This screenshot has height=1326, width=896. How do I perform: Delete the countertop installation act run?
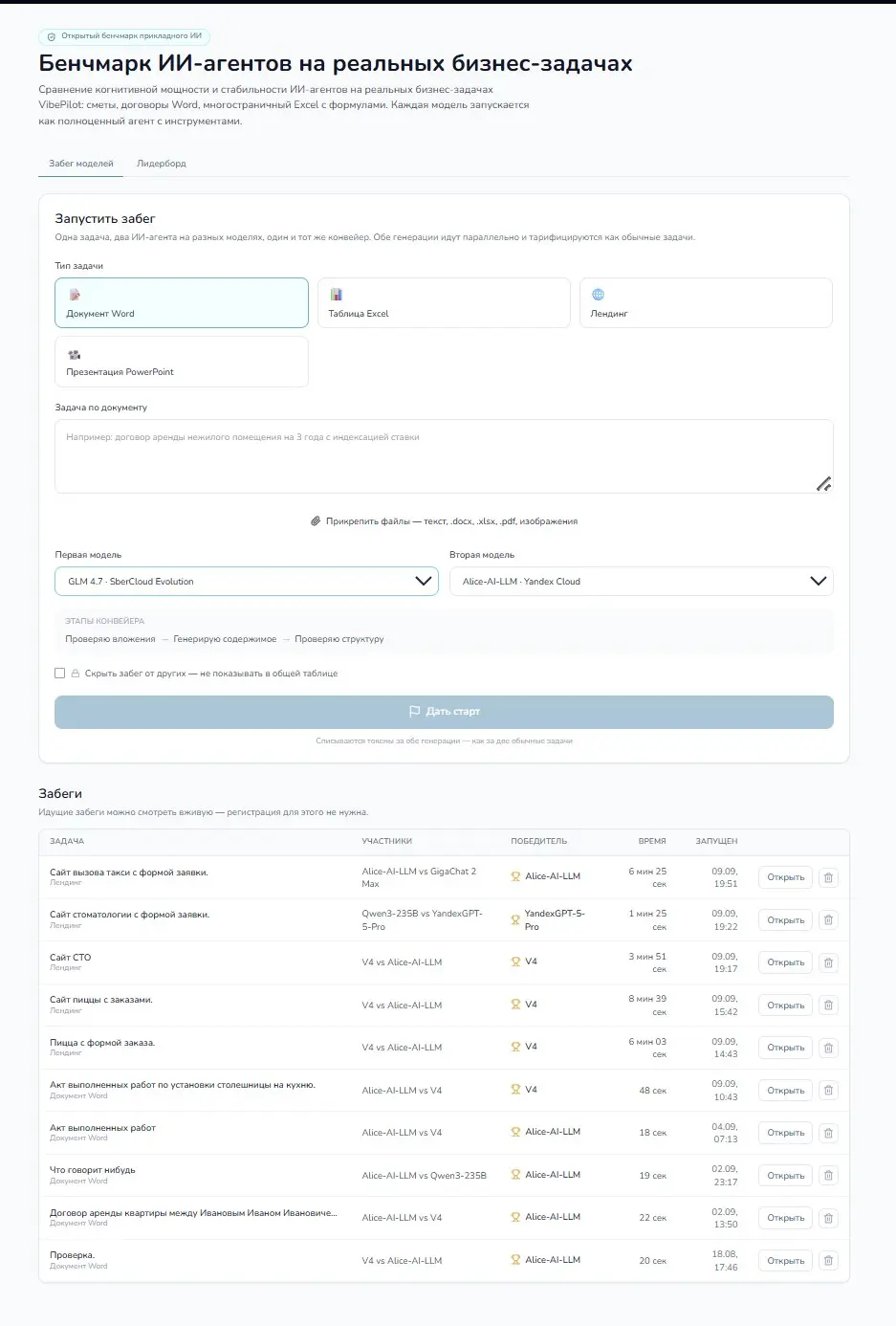828,1091
